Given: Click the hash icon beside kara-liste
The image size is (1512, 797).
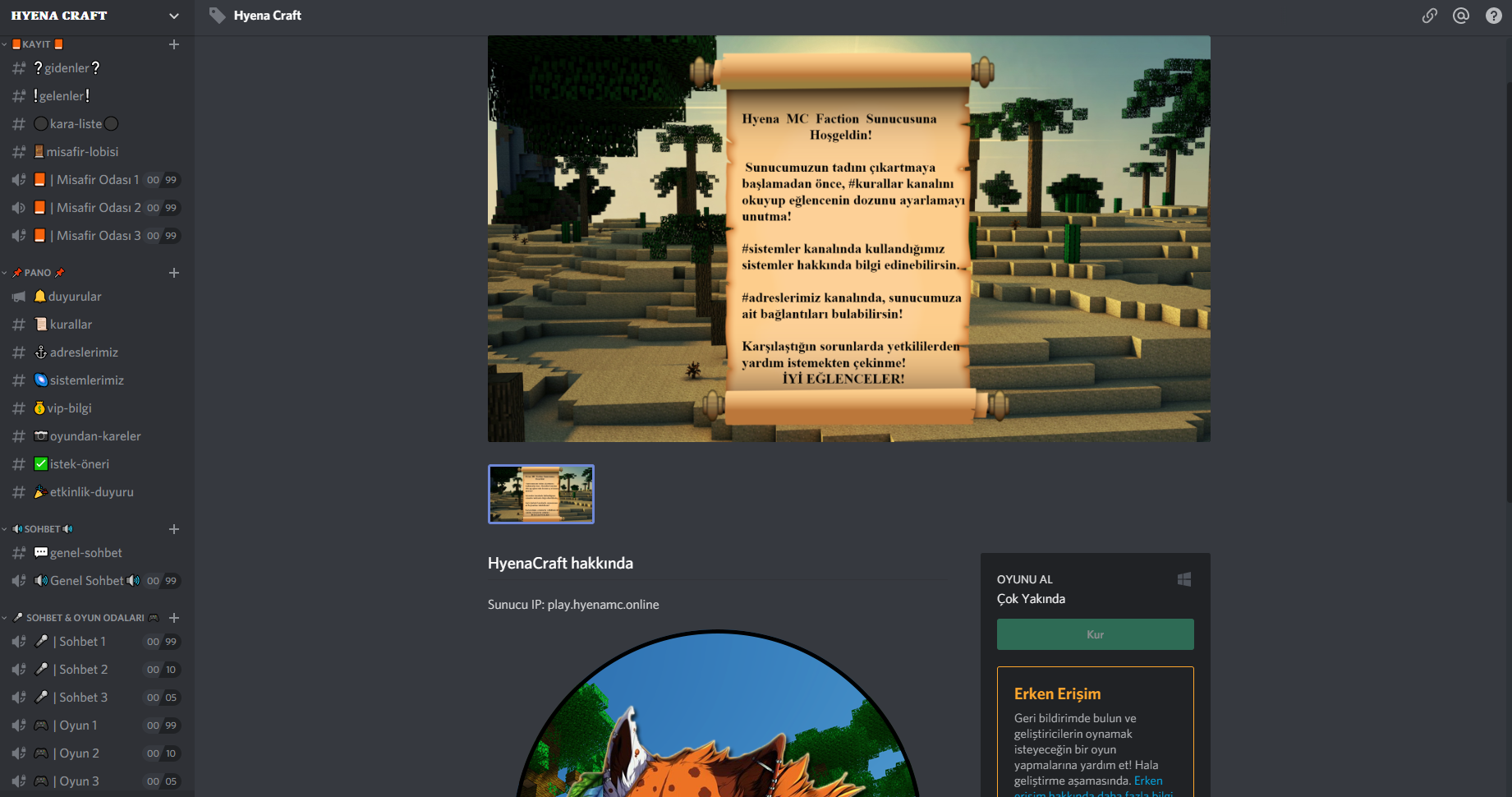Looking at the screenshot, I should [19, 124].
